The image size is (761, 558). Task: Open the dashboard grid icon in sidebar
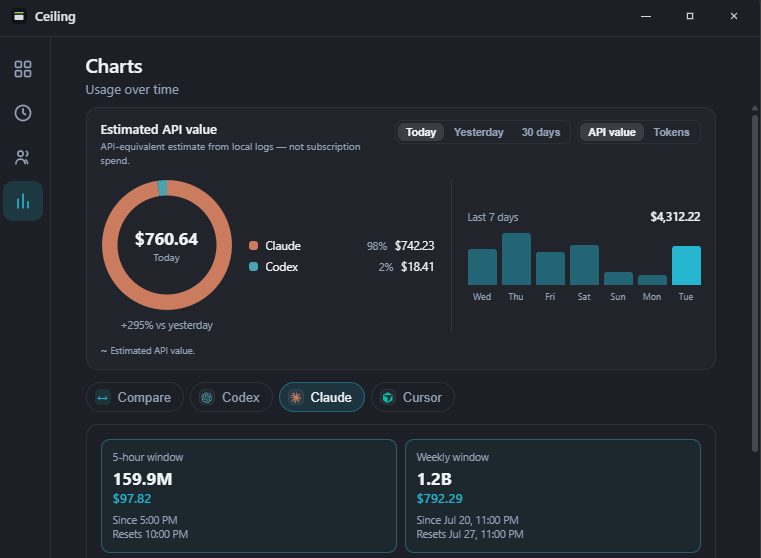pyautogui.click(x=23, y=69)
